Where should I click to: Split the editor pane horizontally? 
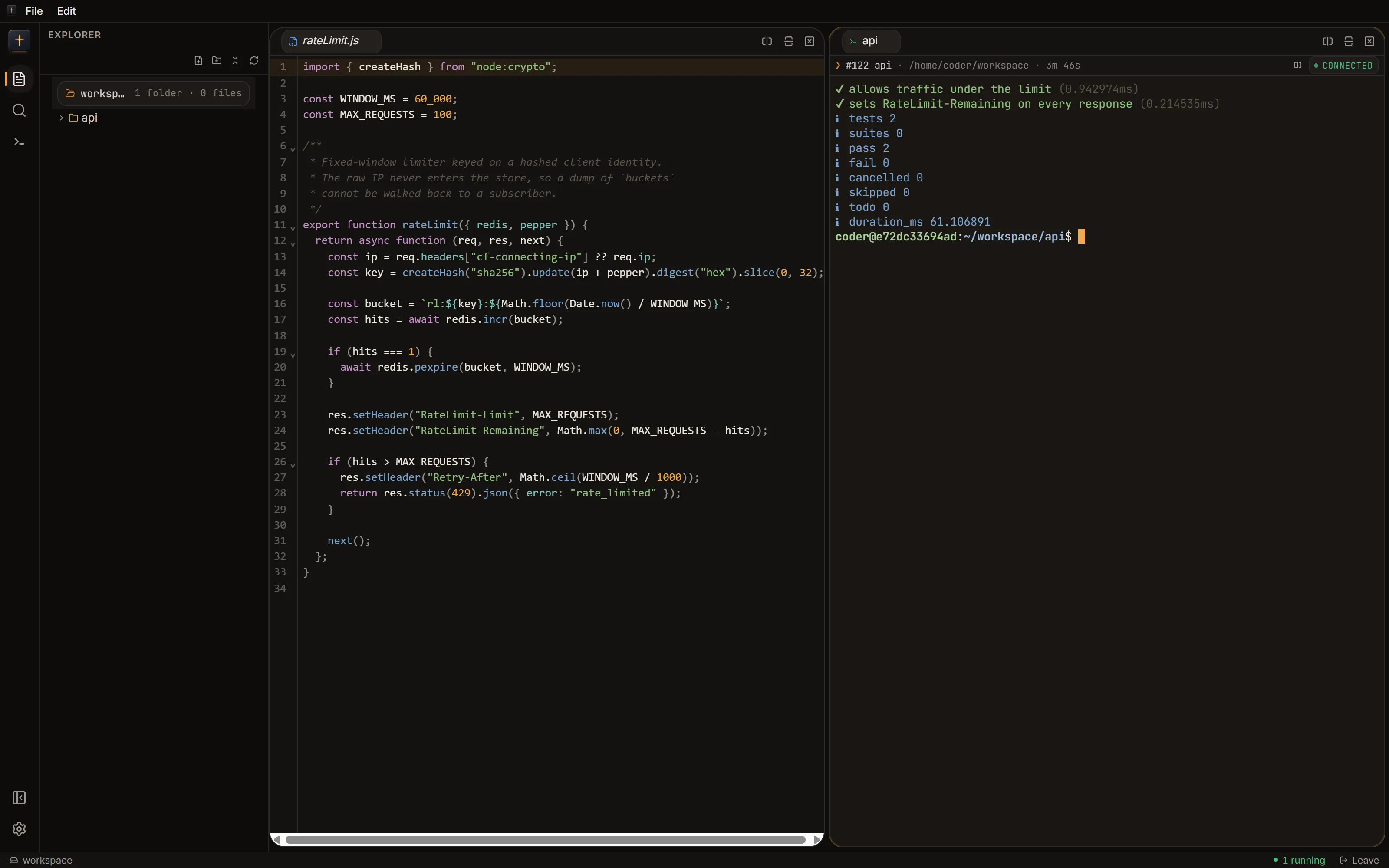pos(789,41)
